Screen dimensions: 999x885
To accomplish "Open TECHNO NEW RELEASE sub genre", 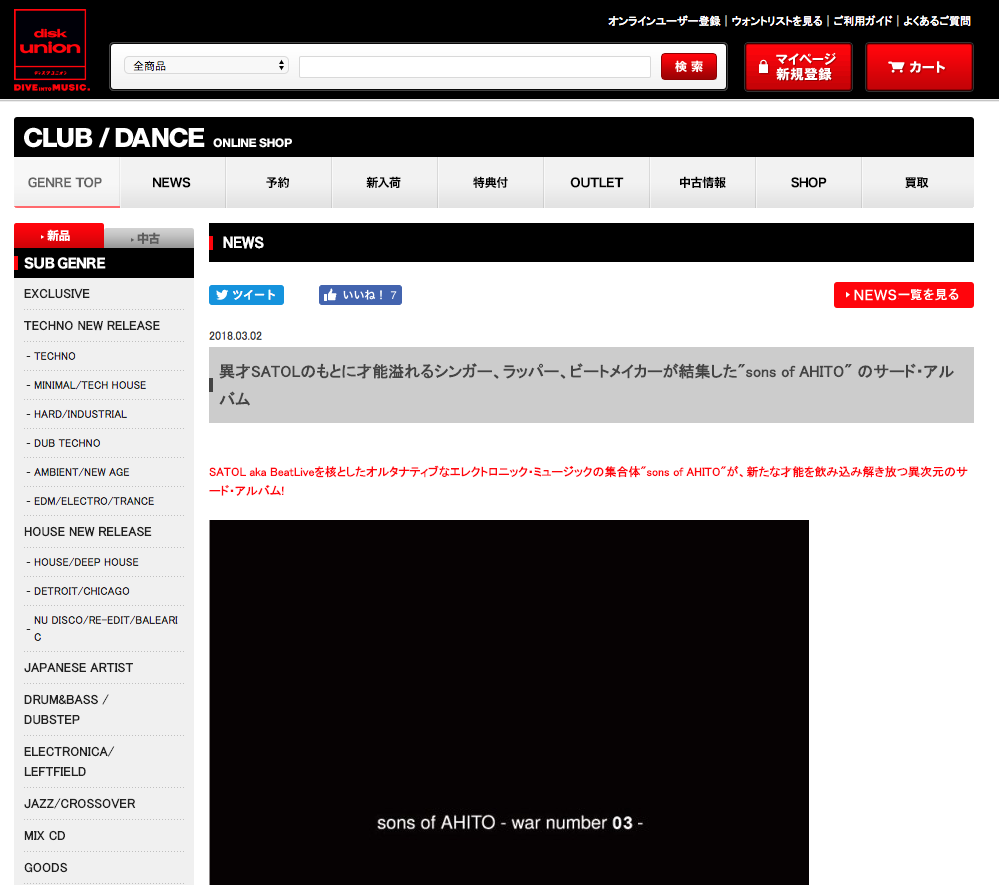I will click(x=92, y=326).
